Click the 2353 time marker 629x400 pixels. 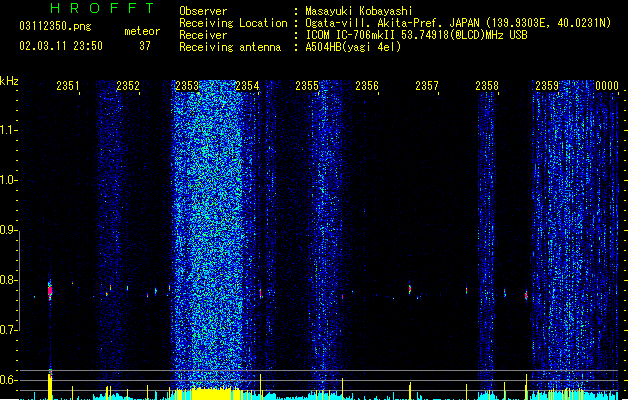[x=187, y=86]
